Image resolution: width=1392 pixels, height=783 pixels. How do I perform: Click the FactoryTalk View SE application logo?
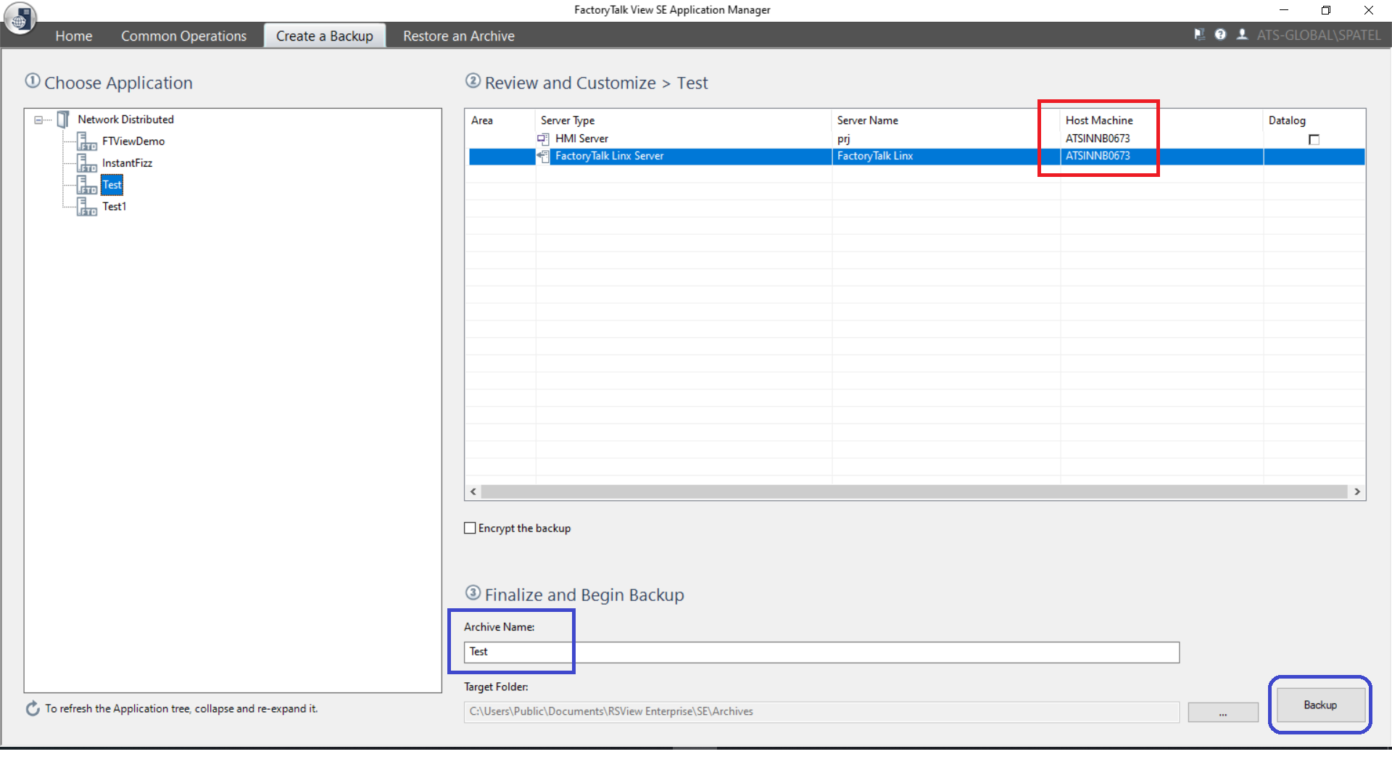20,18
